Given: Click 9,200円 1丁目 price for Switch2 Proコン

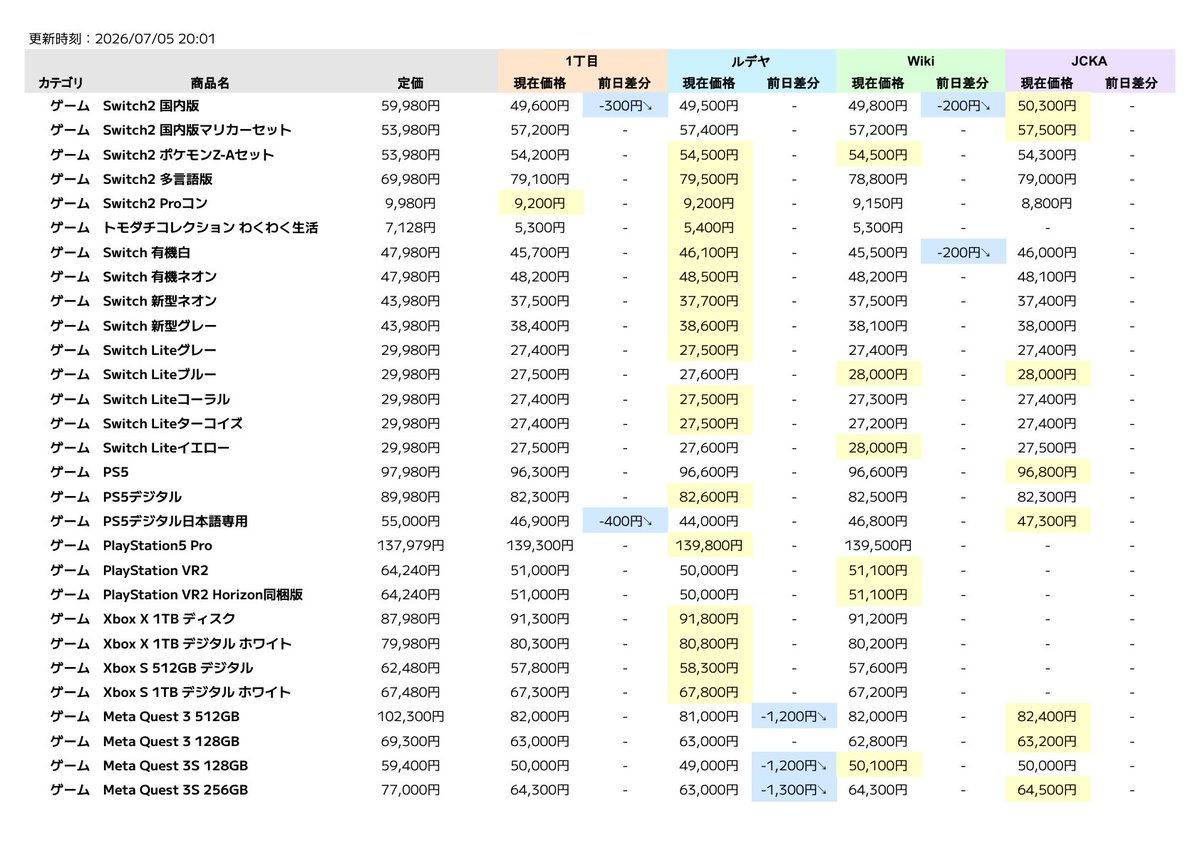Looking at the screenshot, I should tap(540, 203).
